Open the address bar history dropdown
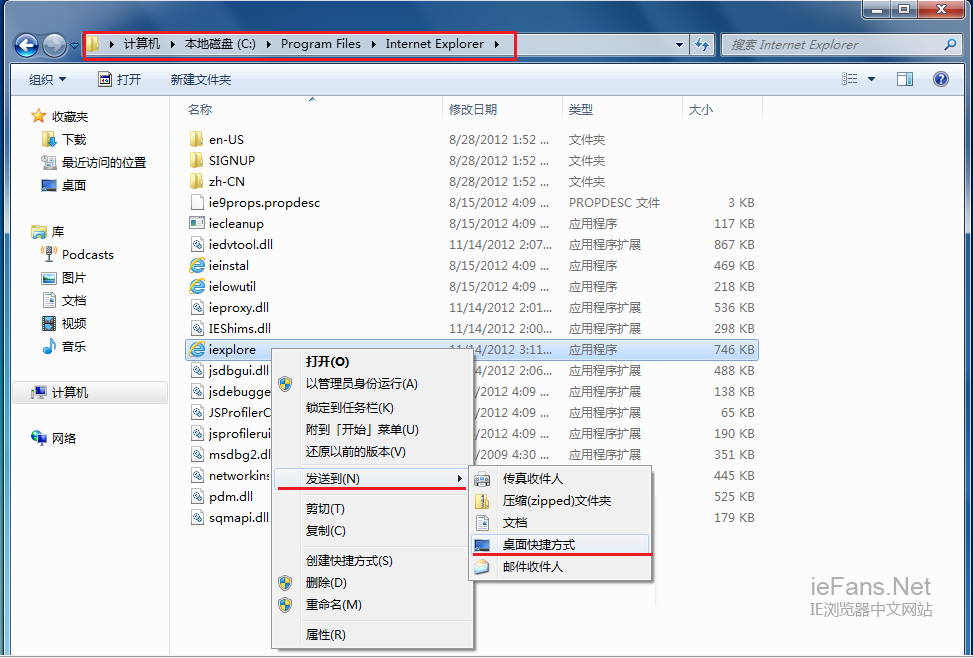Image resolution: width=973 pixels, height=658 pixels. [x=679, y=44]
